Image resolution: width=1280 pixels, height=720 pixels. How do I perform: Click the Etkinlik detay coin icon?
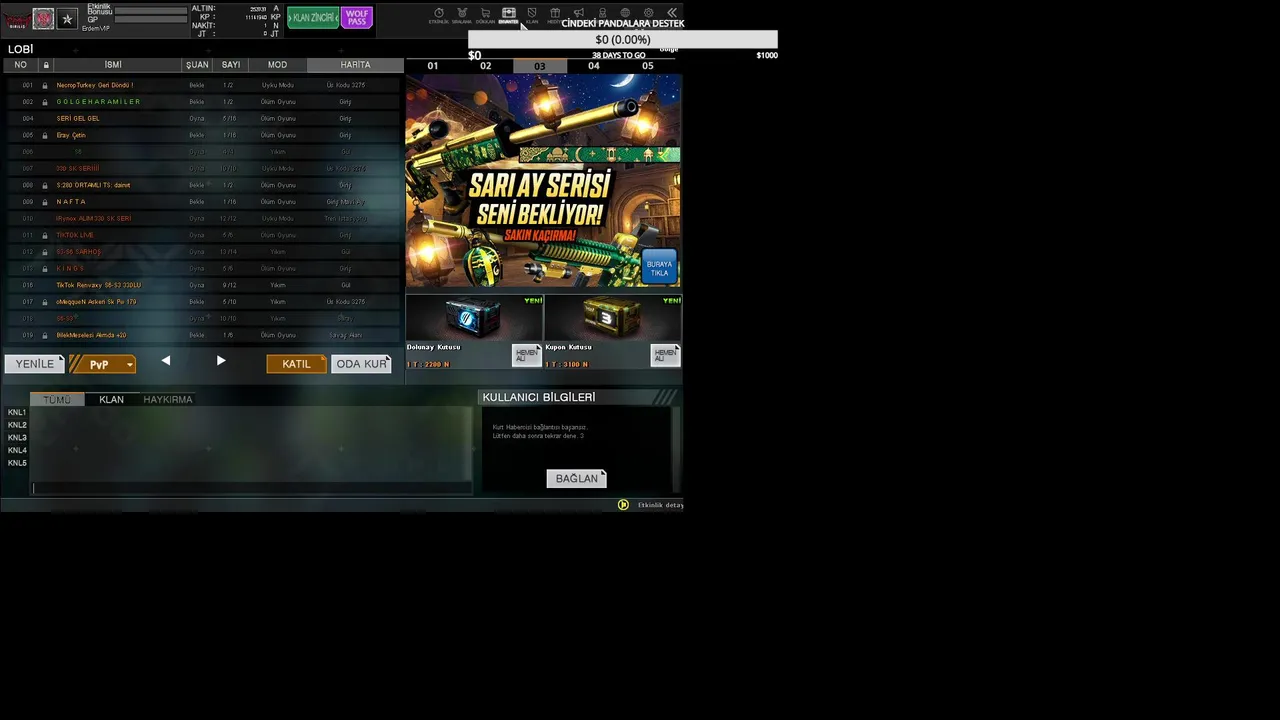tap(623, 505)
